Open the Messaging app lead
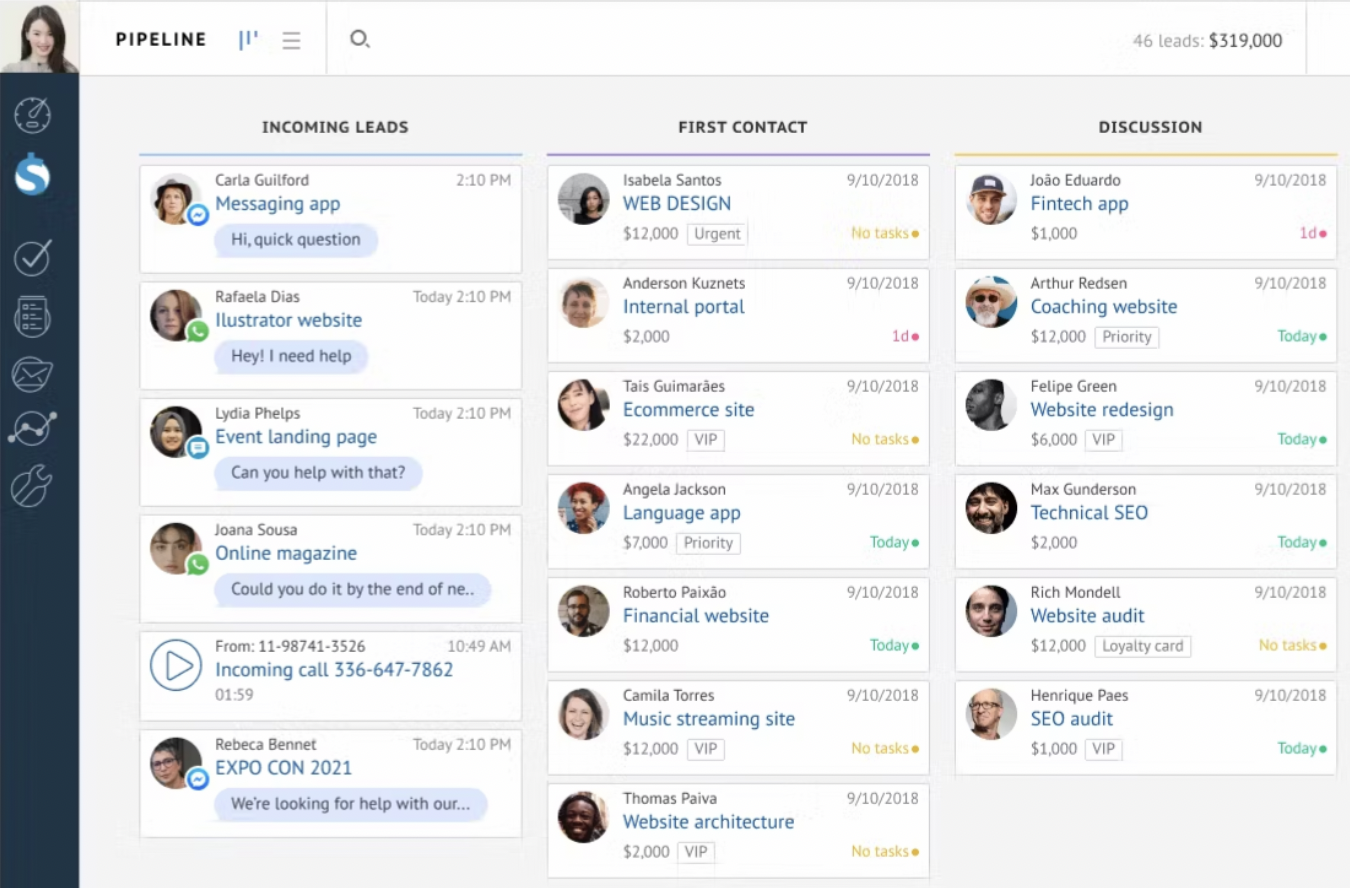 (x=277, y=204)
